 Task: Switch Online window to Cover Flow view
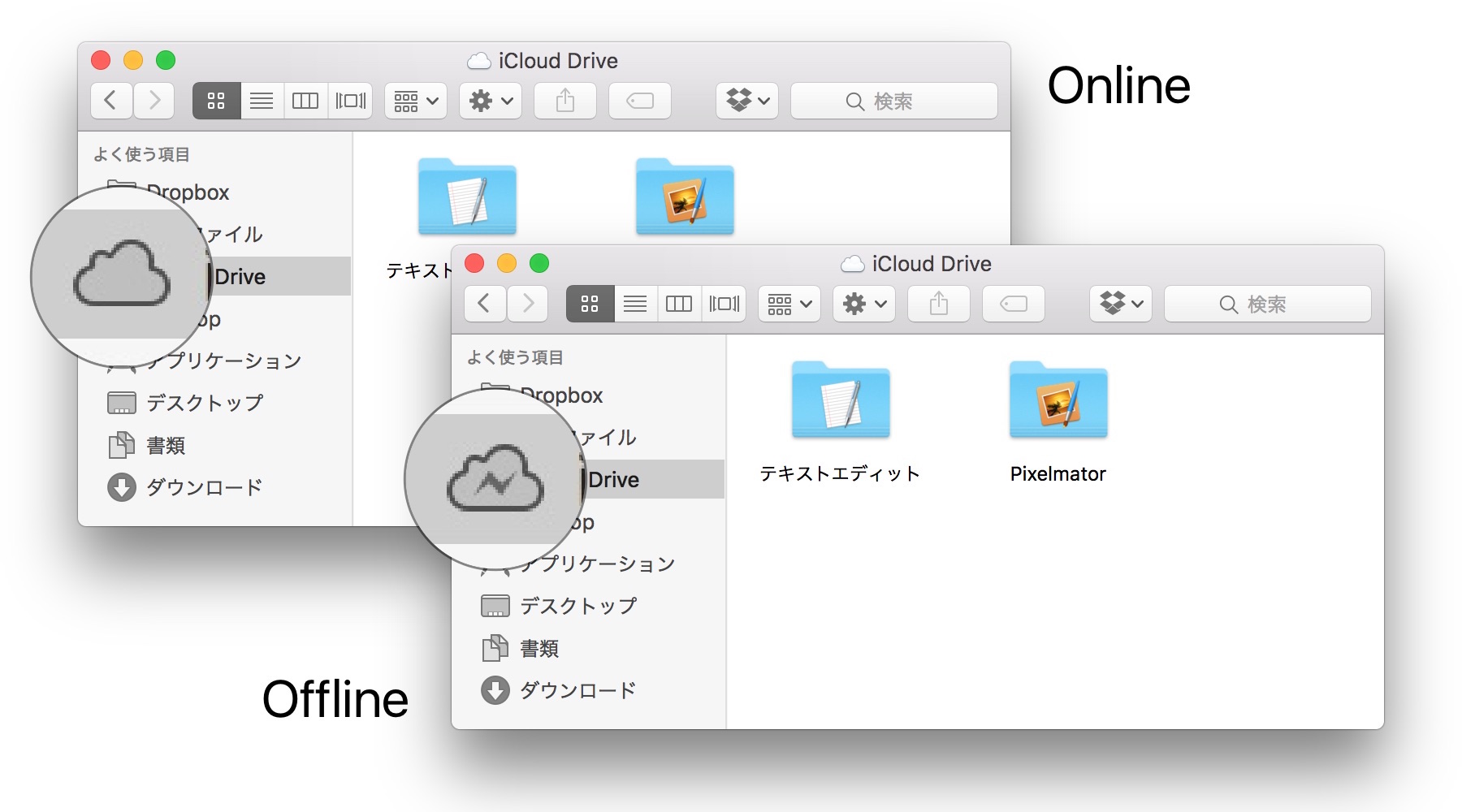point(350,101)
